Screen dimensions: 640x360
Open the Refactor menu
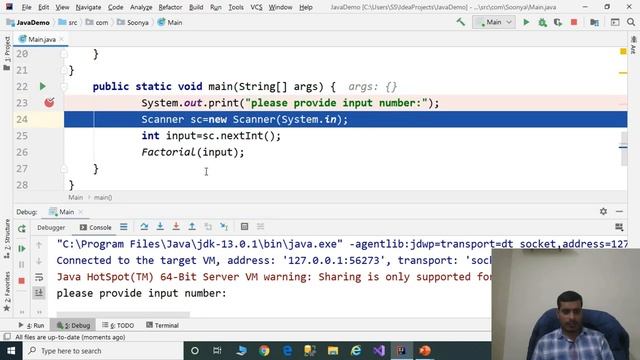pyautogui.click(x=170, y=7)
